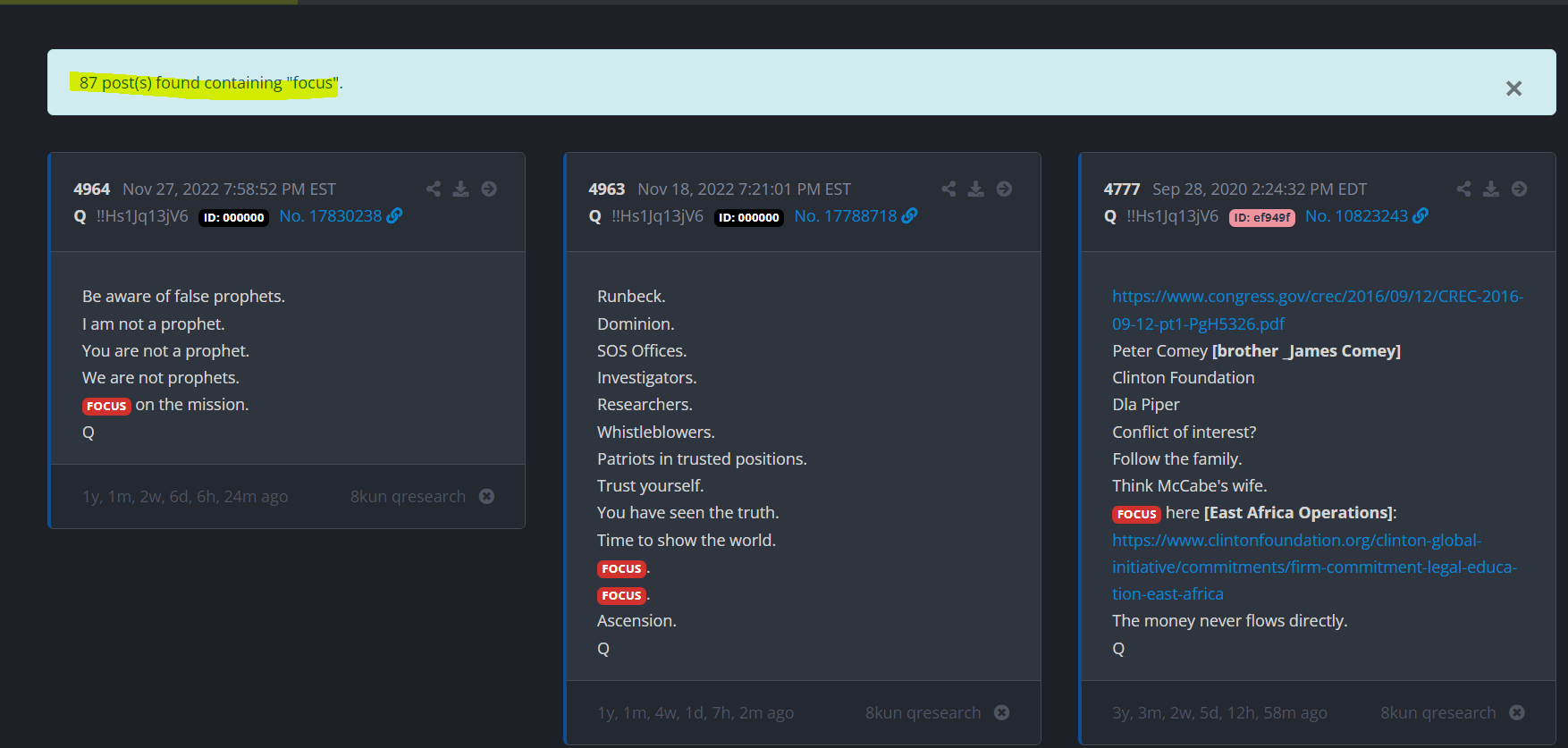Share post 4777
The image size is (1568, 748).
click(1463, 189)
